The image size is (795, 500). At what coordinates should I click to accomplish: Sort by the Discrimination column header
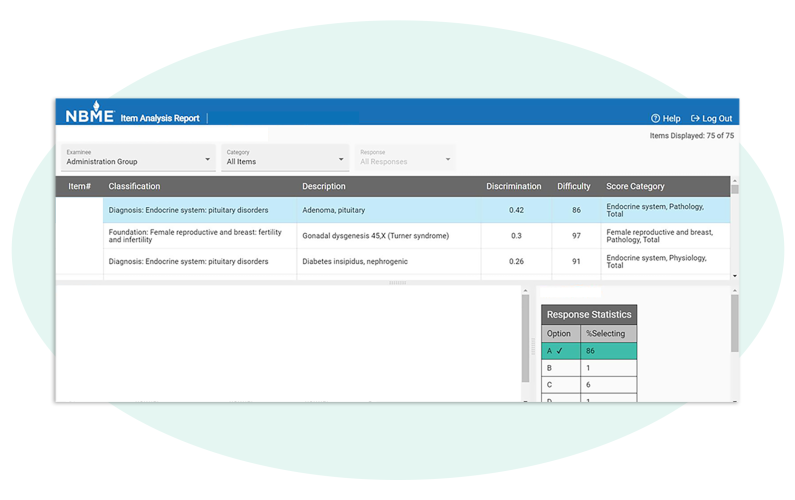(513, 186)
